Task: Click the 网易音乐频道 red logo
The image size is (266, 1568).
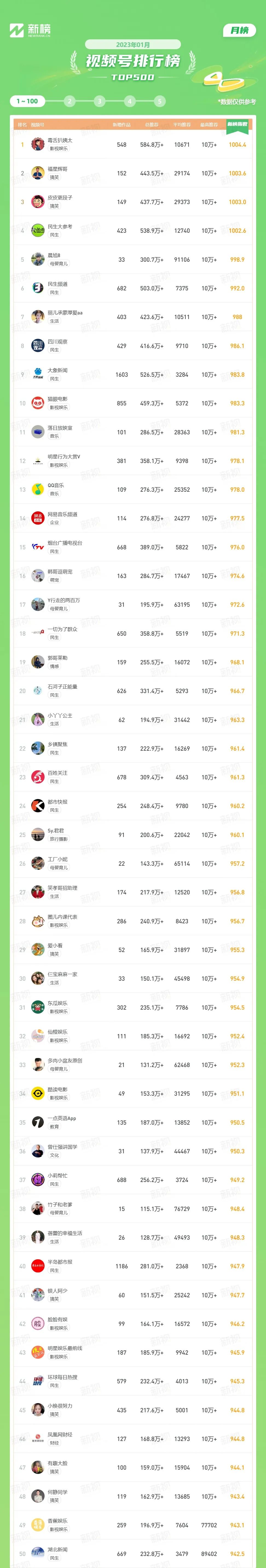Action: click(x=38, y=518)
